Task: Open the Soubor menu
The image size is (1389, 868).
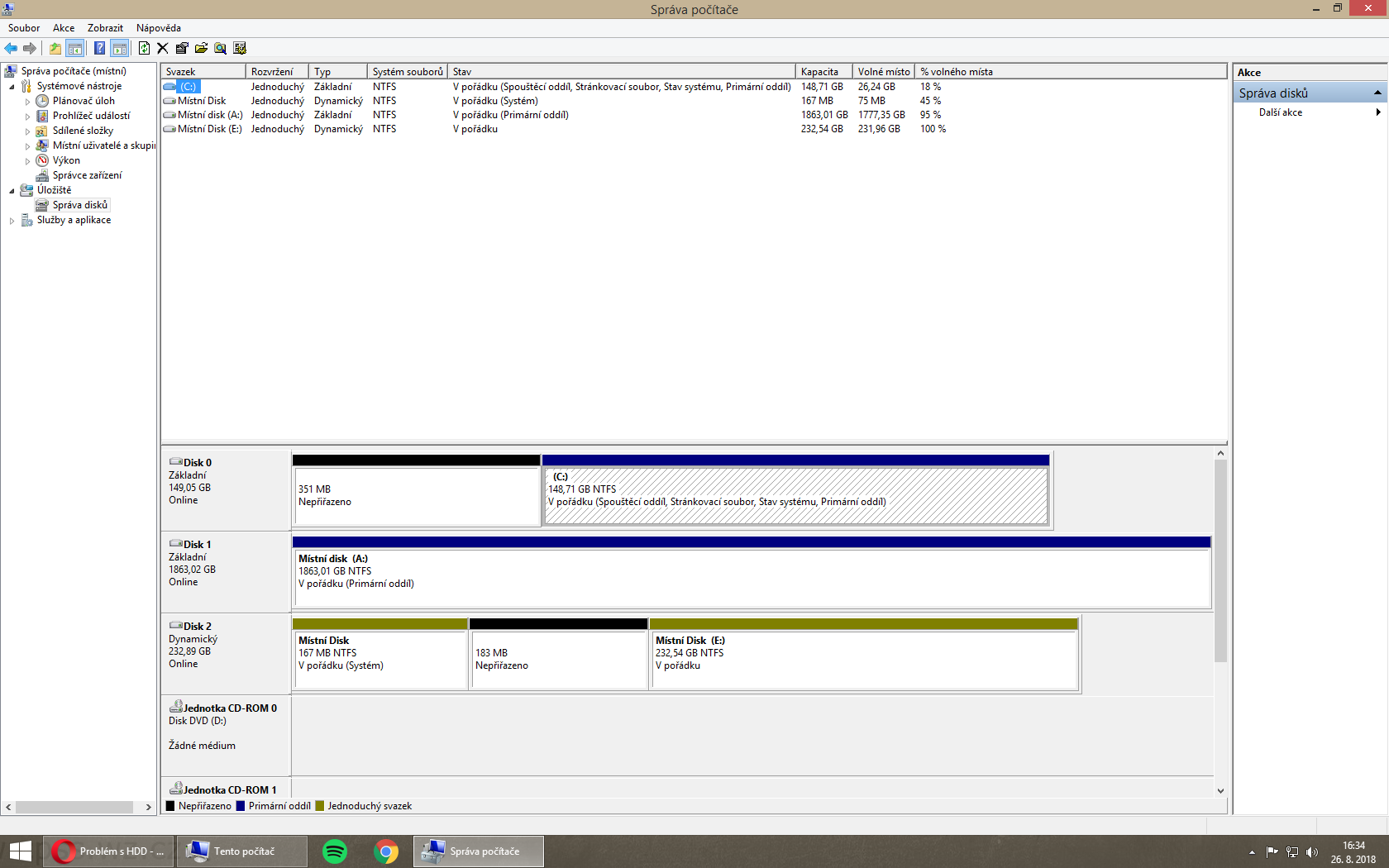Action: [x=24, y=28]
